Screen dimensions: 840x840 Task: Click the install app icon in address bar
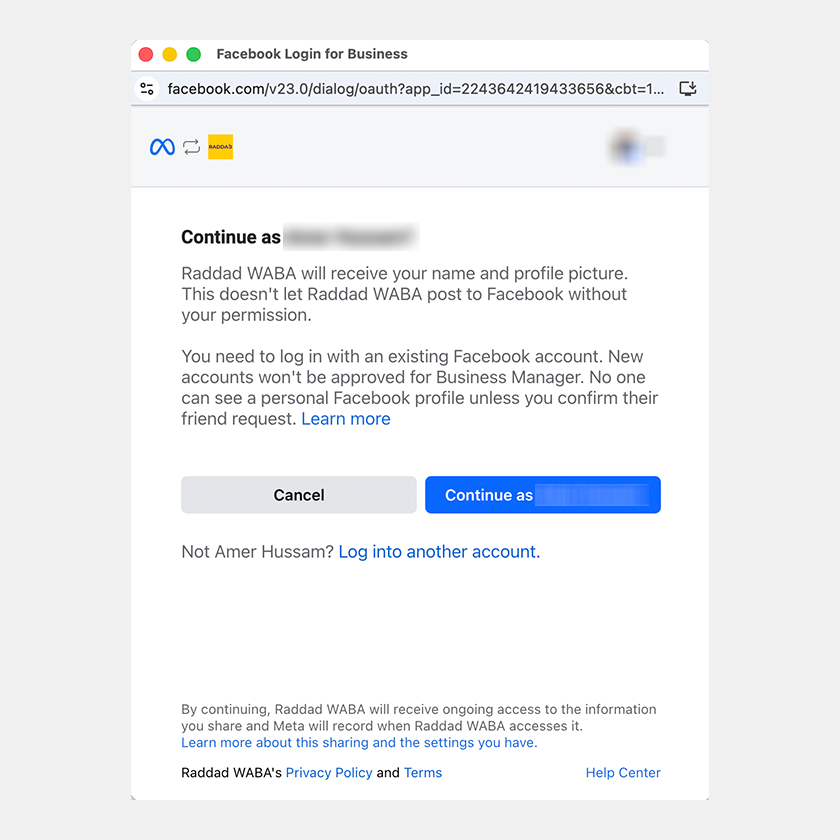tap(687, 89)
